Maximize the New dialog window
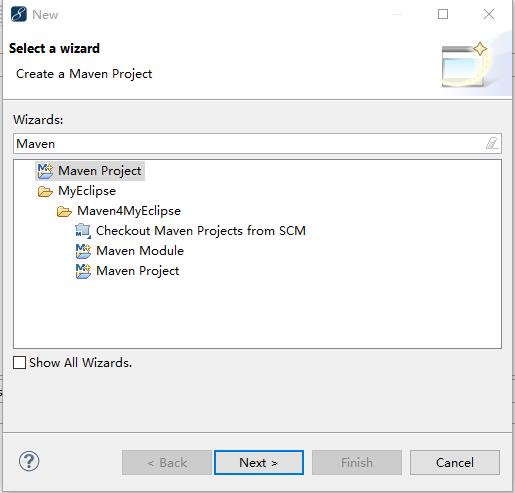 443,14
